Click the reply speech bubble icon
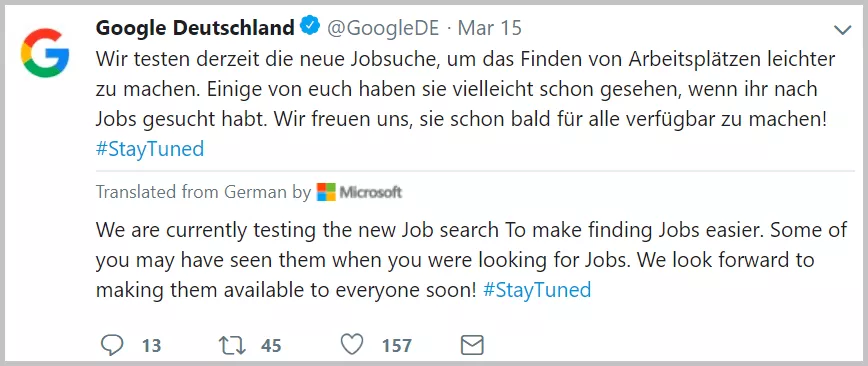Screen dimensions: 868x366 coord(112,346)
